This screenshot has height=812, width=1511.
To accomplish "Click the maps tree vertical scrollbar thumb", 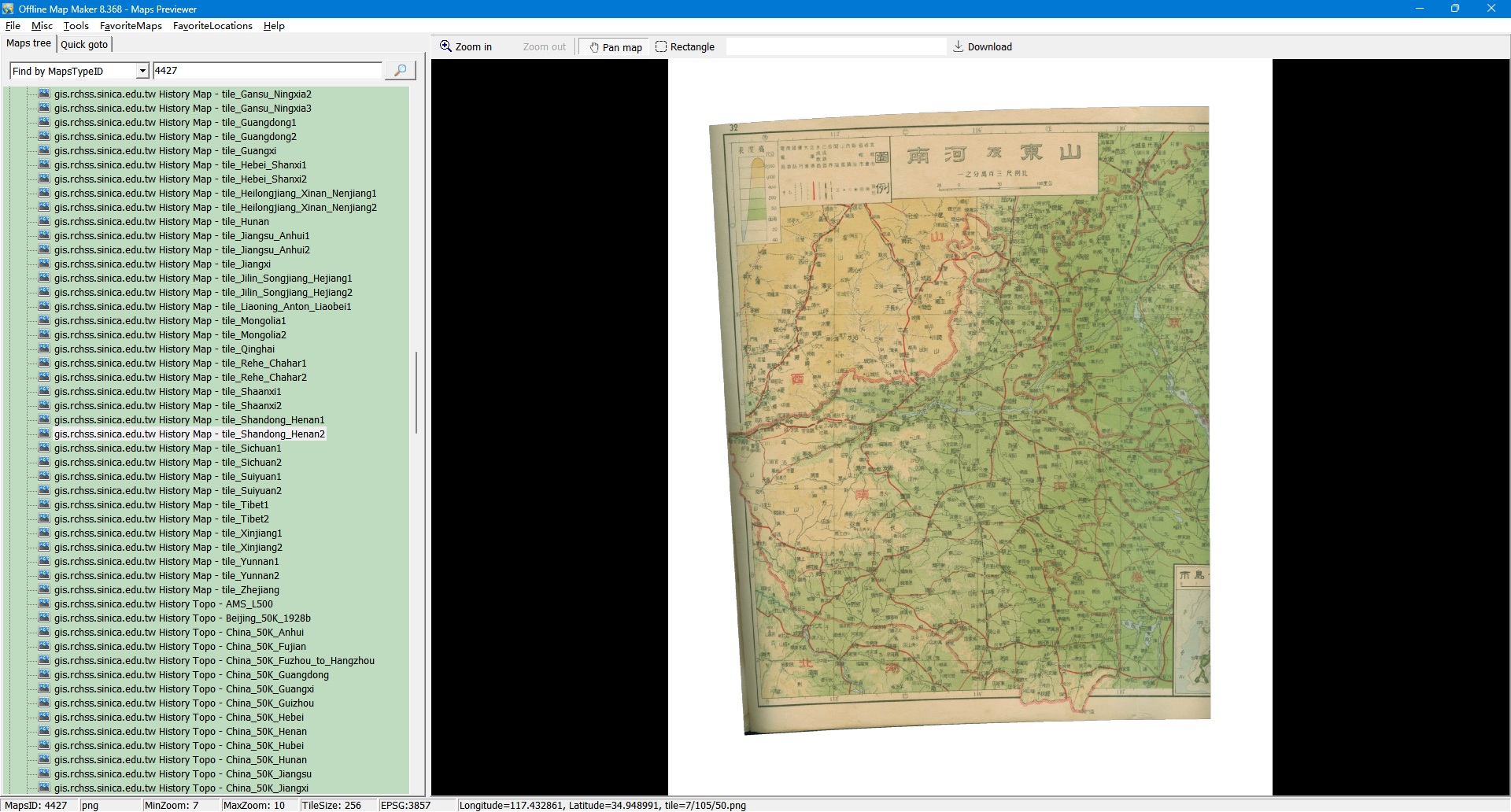I will click(x=416, y=392).
